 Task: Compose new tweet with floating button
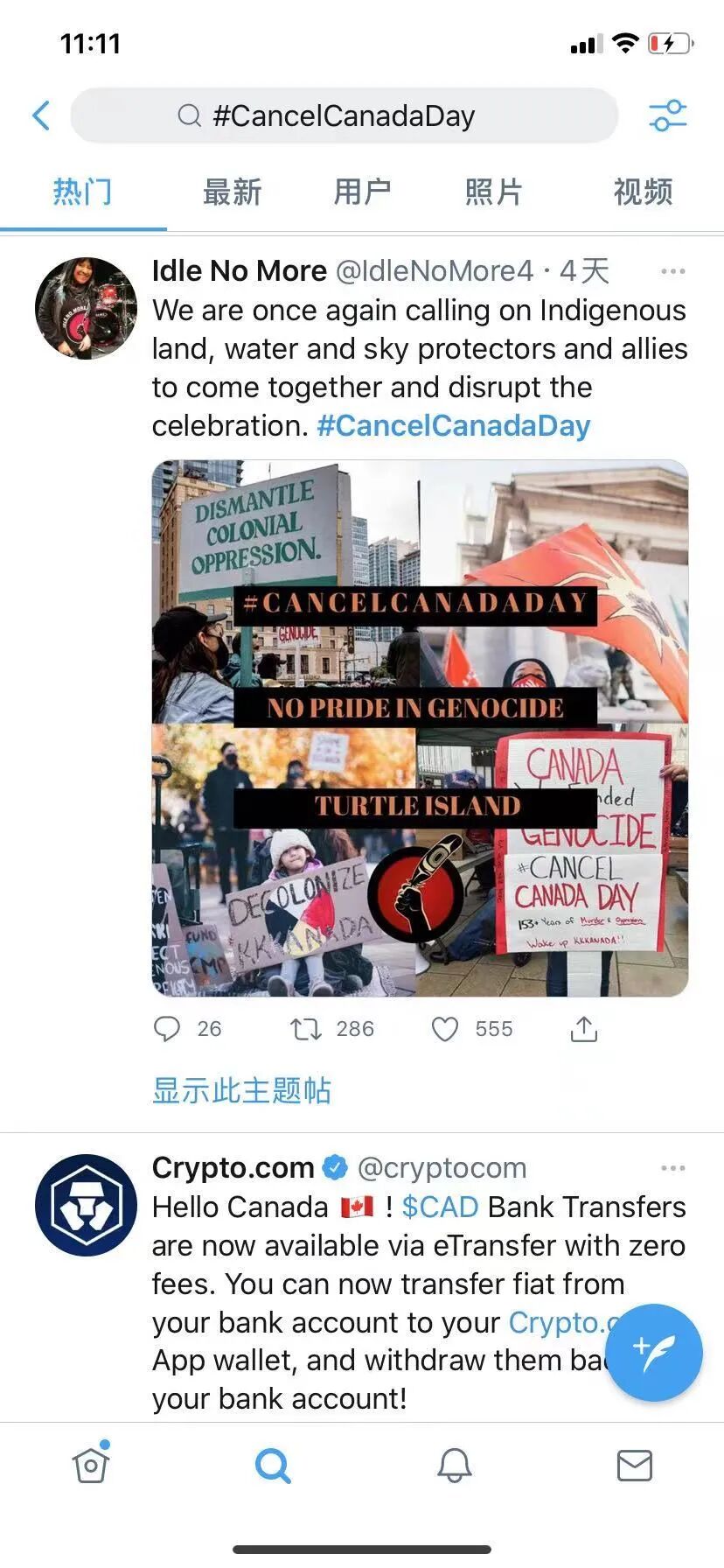point(653,1353)
